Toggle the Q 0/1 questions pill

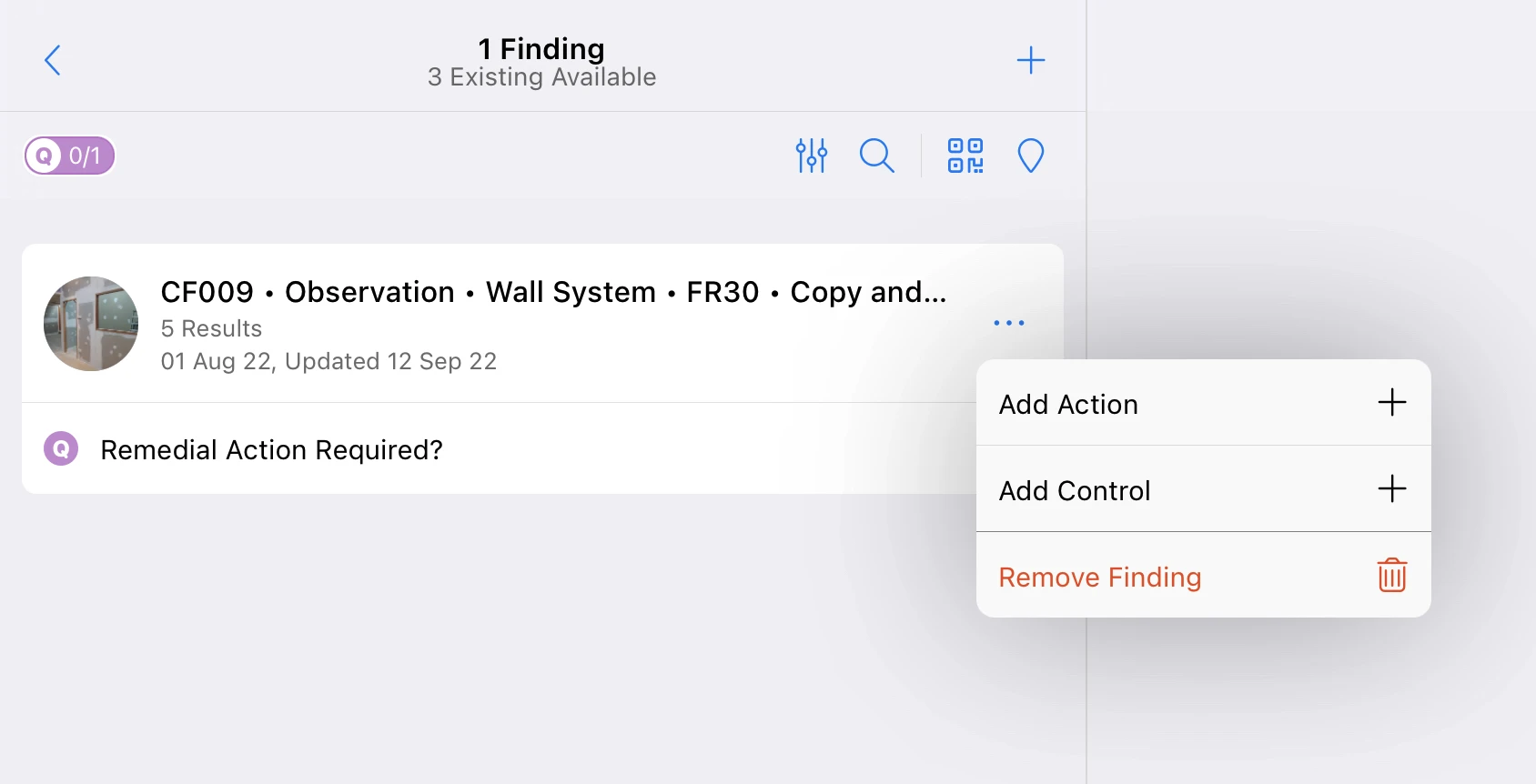point(69,156)
